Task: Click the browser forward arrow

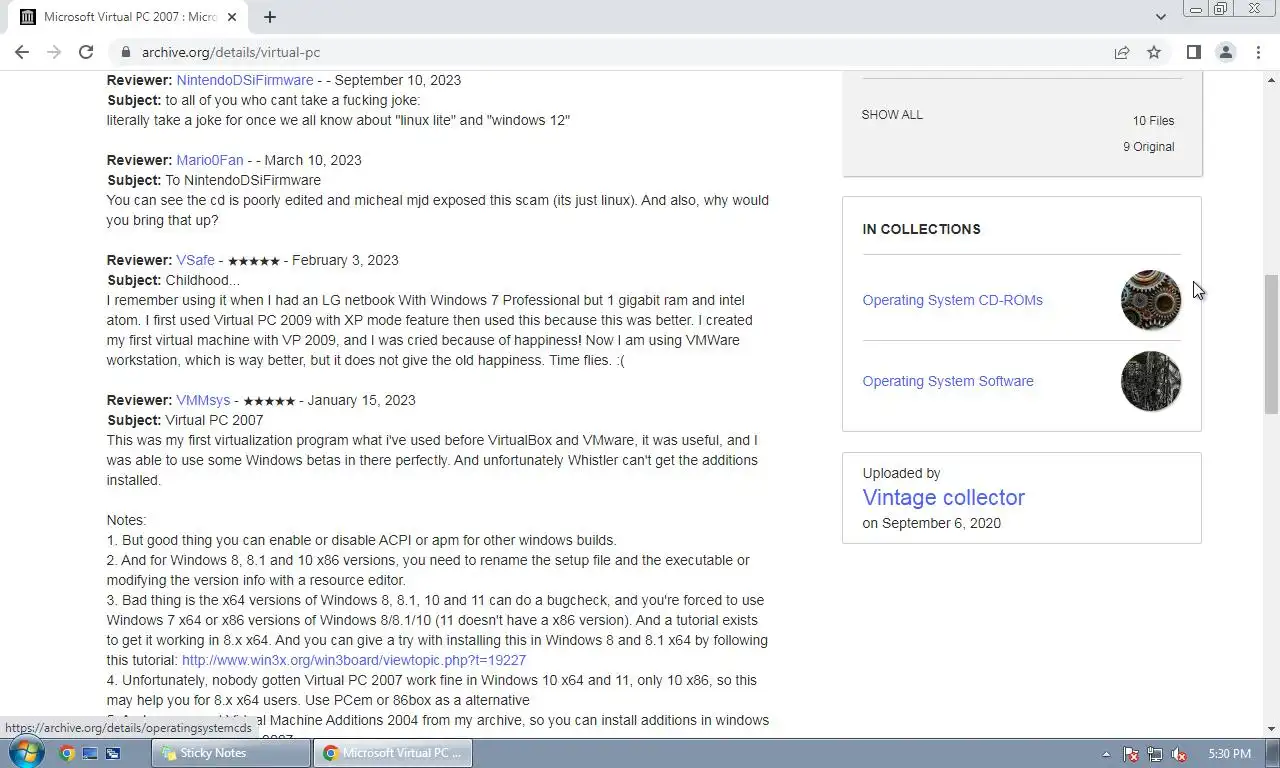Action: [54, 52]
